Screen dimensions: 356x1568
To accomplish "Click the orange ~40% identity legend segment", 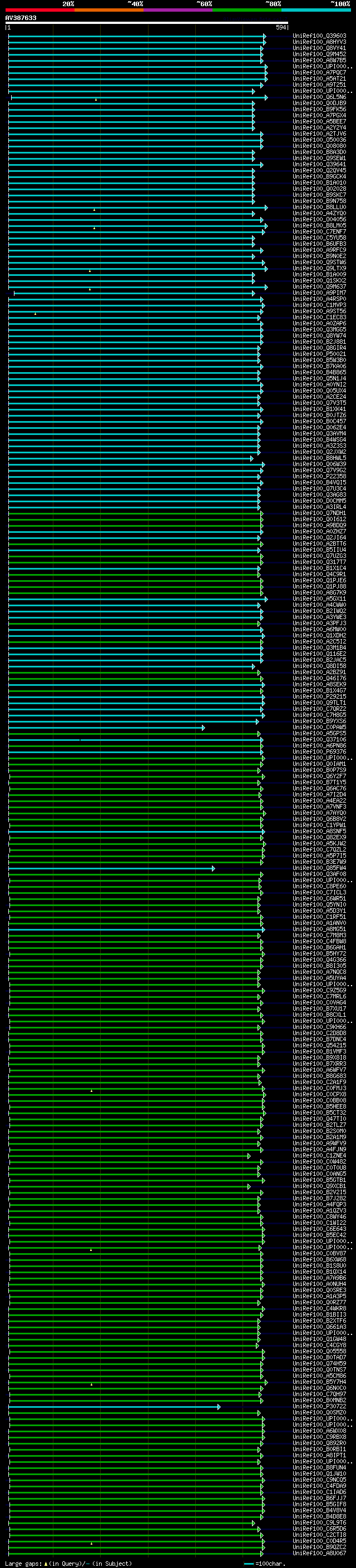I will 109,10.
